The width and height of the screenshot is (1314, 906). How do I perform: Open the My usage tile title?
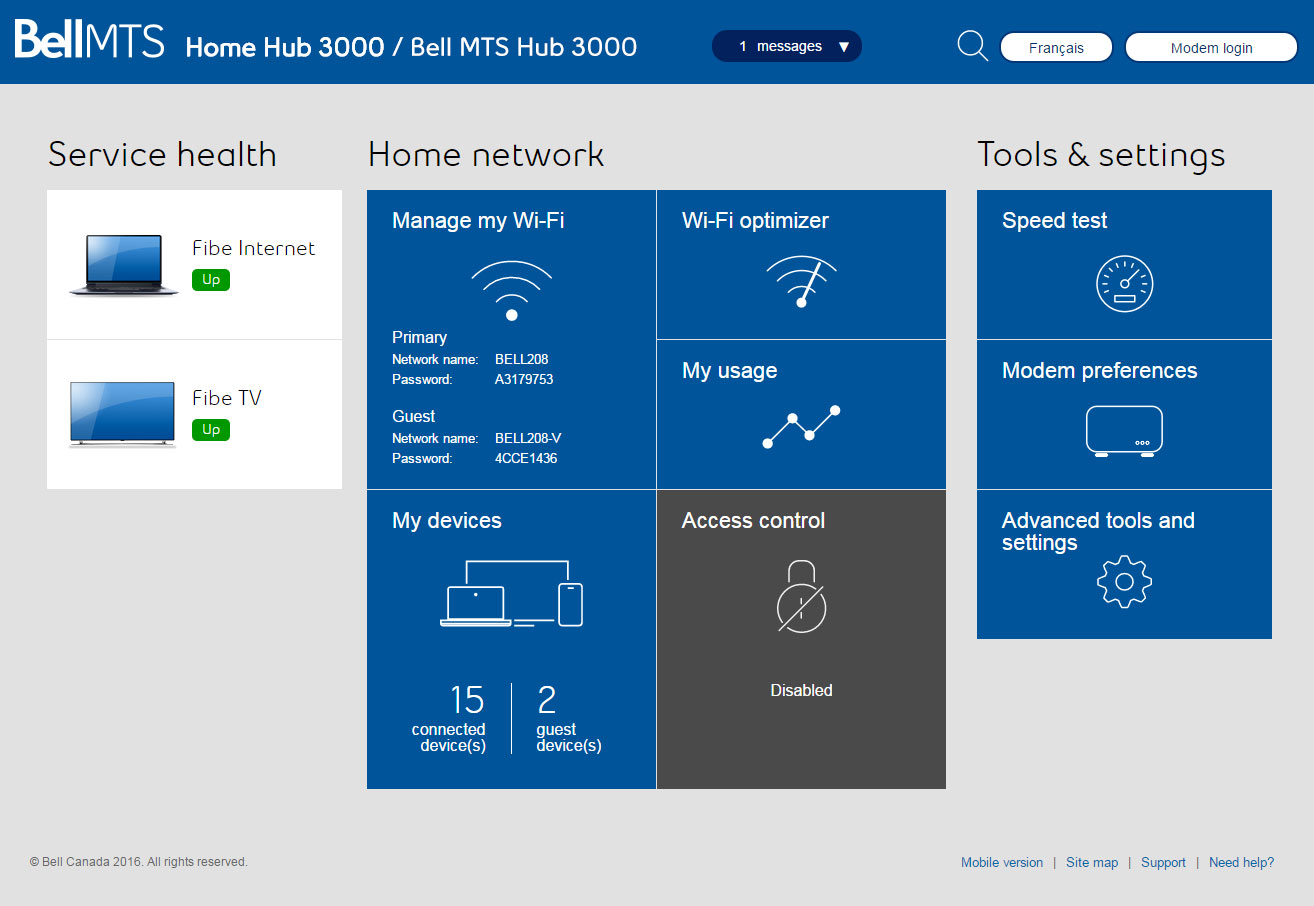(x=729, y=371)
